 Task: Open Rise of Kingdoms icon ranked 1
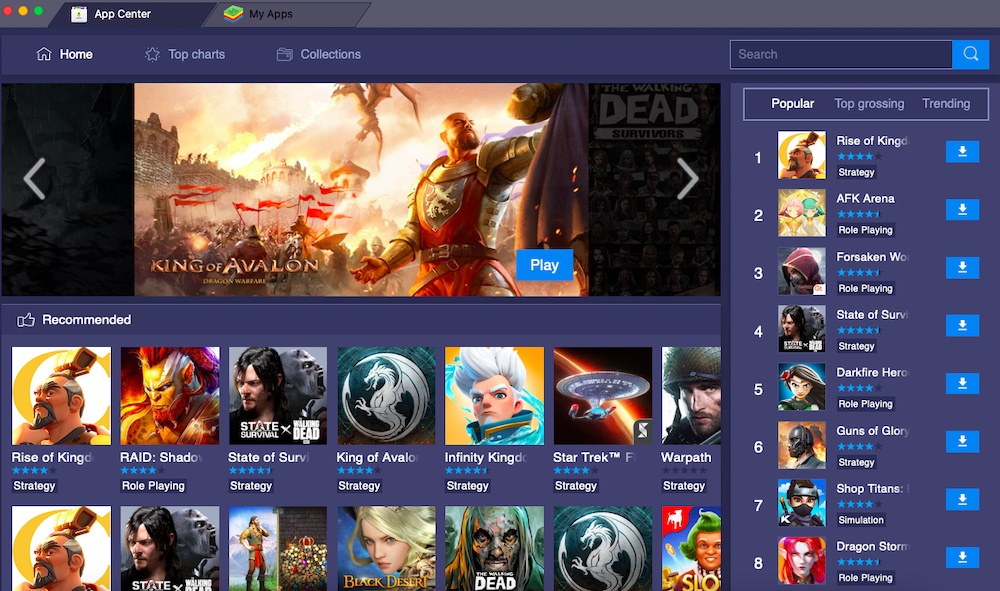pyautogui.click(x=802, y=155)
